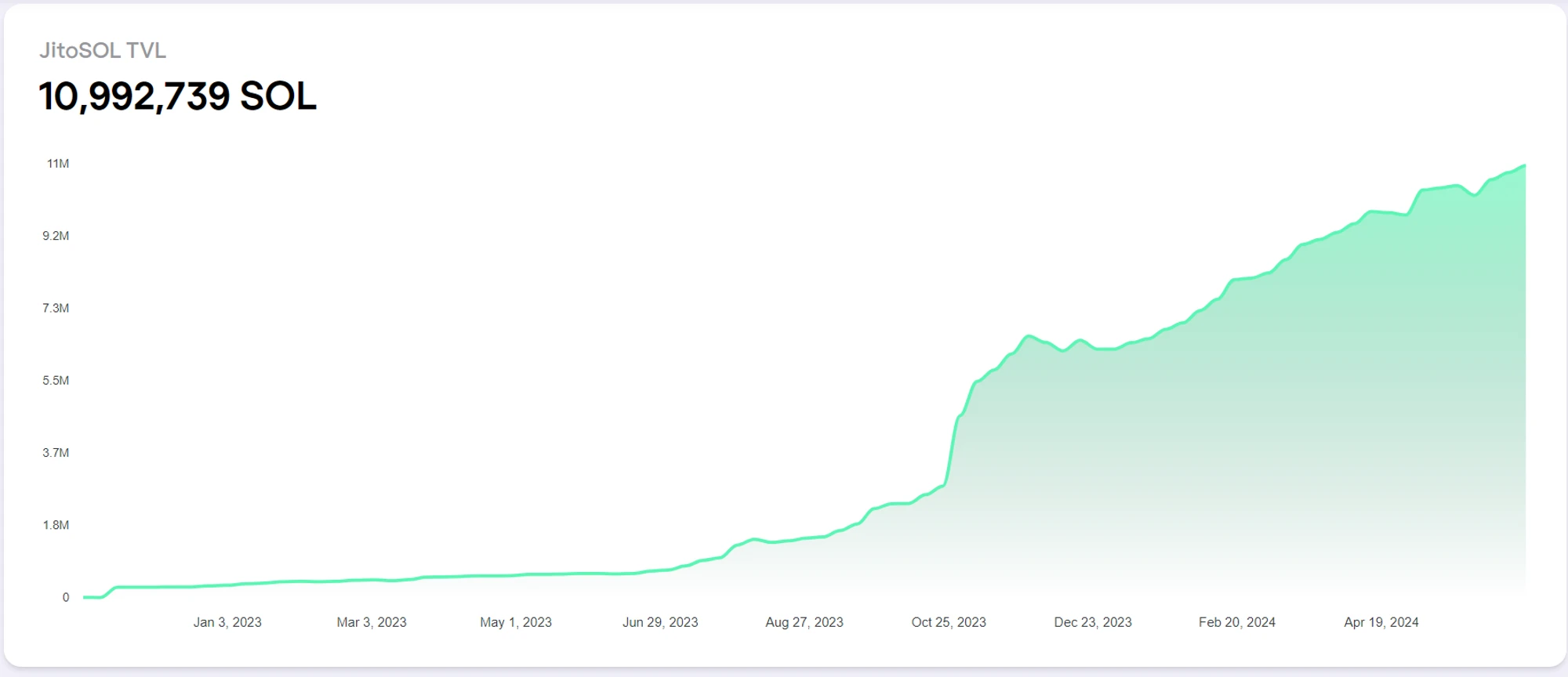Select the Feb 20, 2024 date label
1568x677 pixels.
[x=1237, y=622]
